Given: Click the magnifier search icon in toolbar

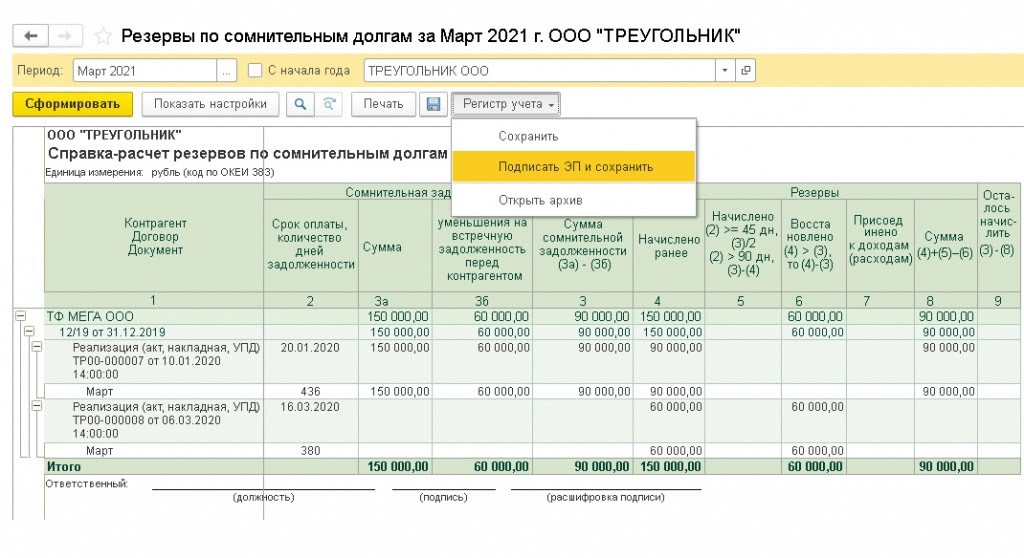Looking at the screenshot, I should [x=299, y=104].
